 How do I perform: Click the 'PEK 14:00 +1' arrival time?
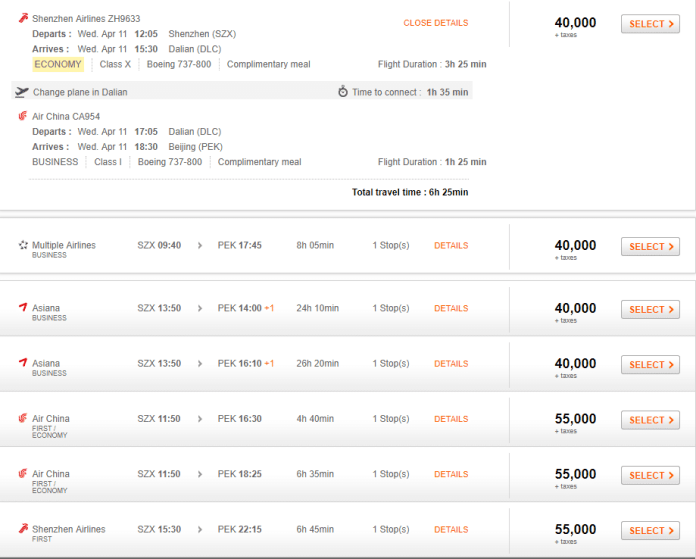[x=245, y=308]
